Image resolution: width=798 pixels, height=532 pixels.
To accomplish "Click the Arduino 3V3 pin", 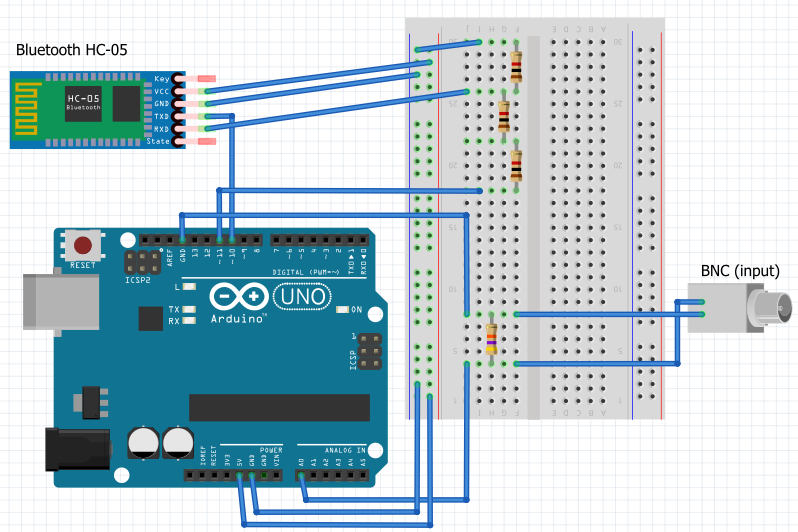I will 227,475.
